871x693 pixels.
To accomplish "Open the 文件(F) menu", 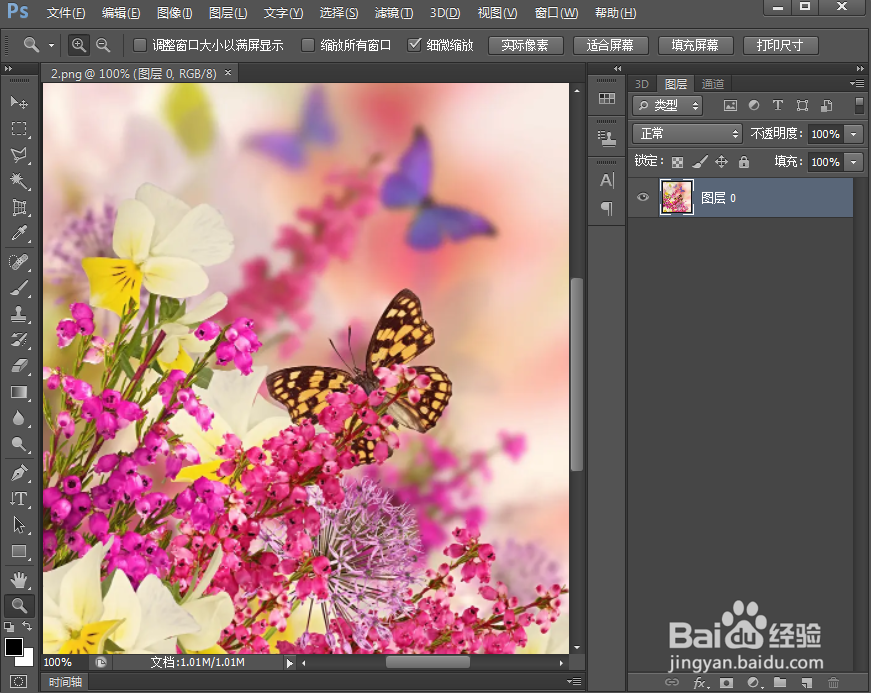I will (66, 13).
